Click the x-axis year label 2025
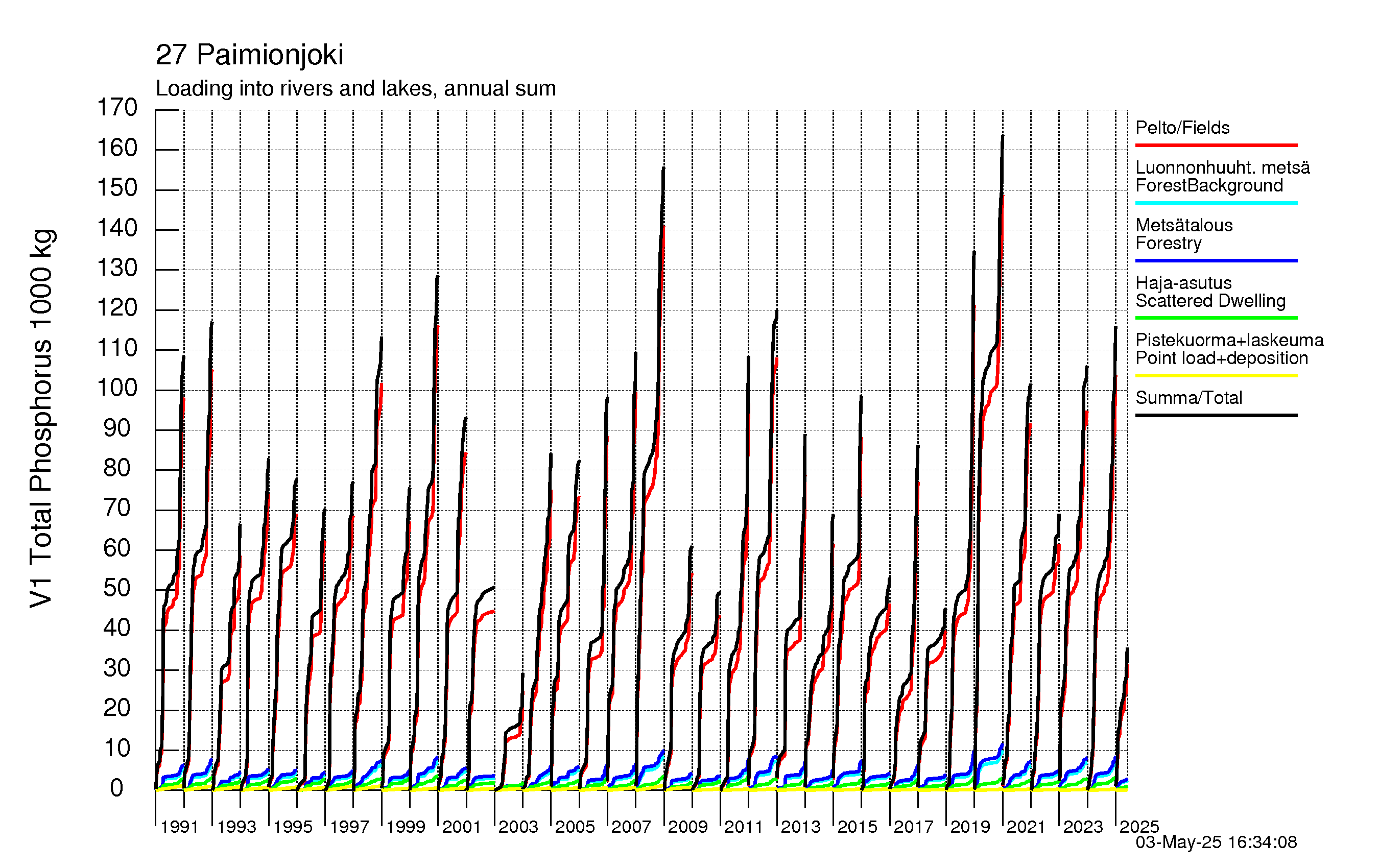Viewport: 1379px width, 868px height. pos(1139,827)
